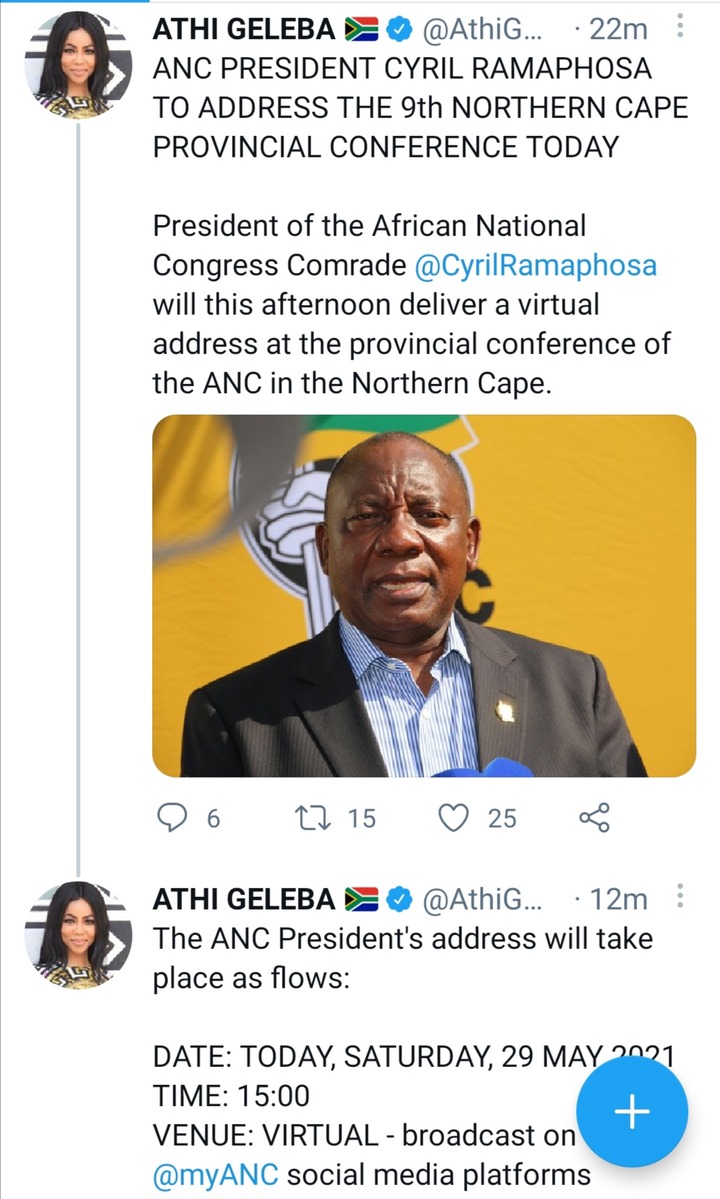Open second tweet text about address details
Viewport: 720px width, 1199px height.
pyautogui.click(x=400, y=958)
